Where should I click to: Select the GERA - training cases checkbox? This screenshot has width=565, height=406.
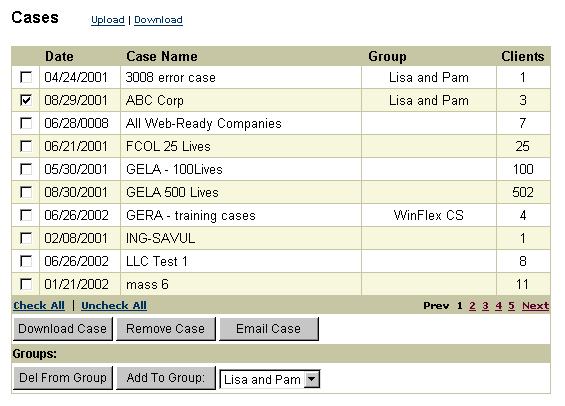tap(26, 215)
